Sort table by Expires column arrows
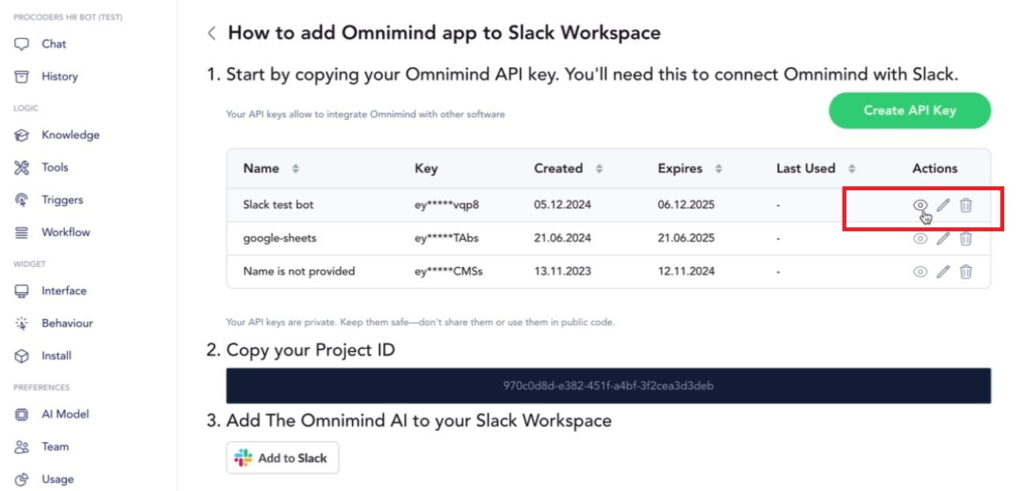Viewport: 1024px width, 491px height. [x=718, y=168]
